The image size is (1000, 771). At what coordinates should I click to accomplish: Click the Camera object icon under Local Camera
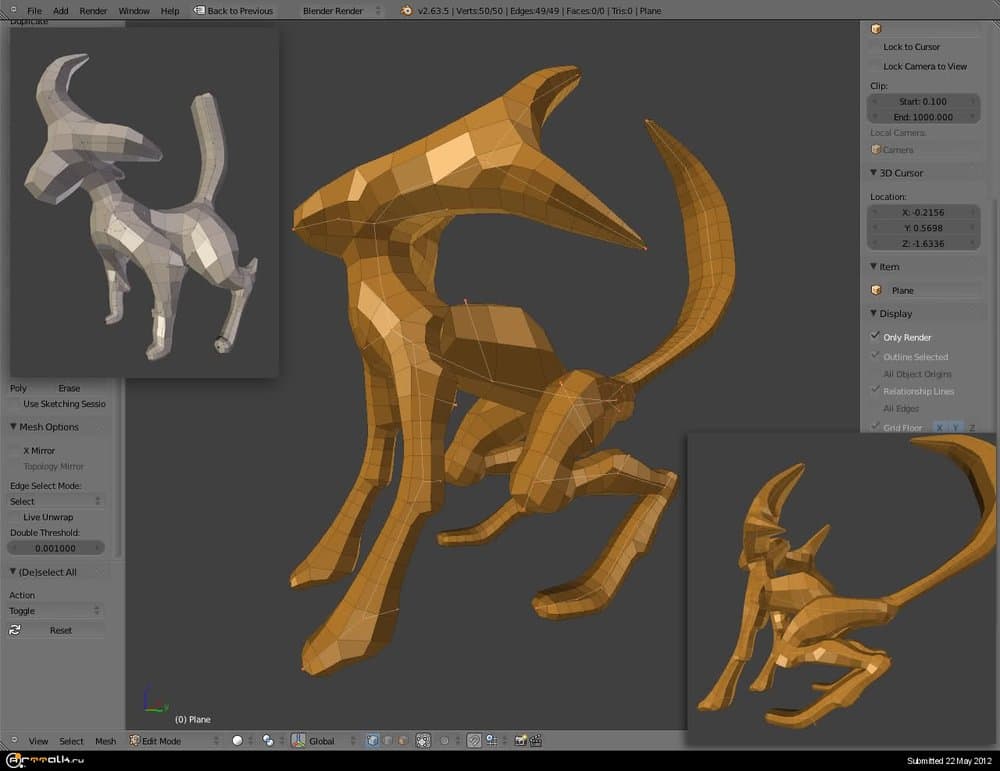876,150
